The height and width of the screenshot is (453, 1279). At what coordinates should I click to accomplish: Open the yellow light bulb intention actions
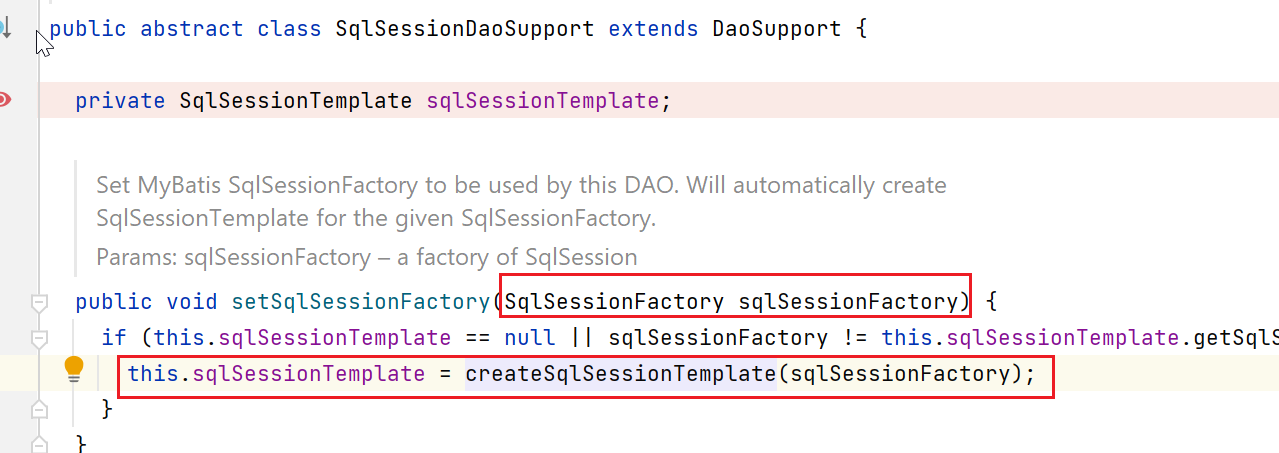(x=74, y=369)
